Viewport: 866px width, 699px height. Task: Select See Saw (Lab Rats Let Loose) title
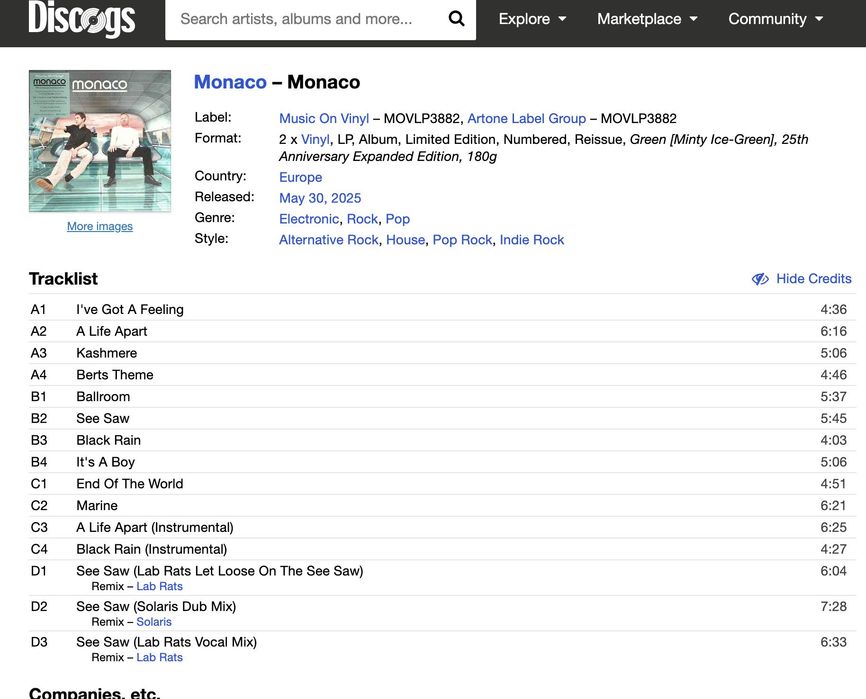(x=220, y=571)
